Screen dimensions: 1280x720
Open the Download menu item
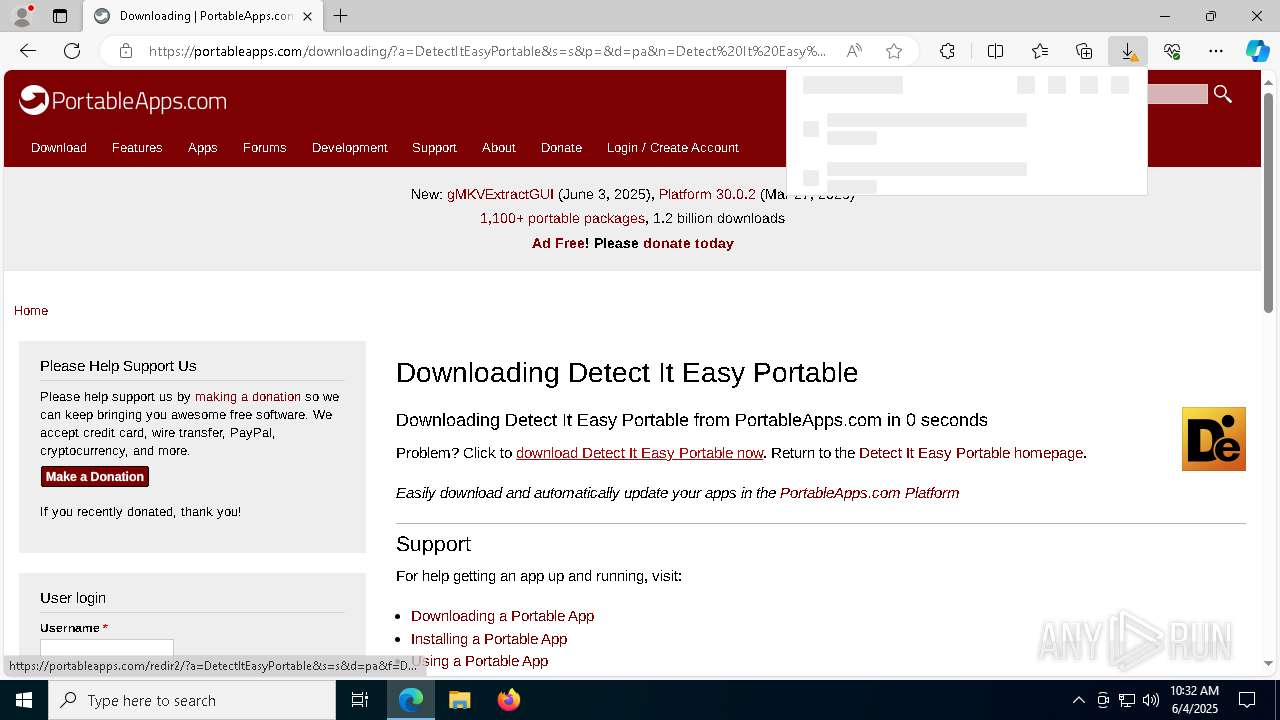pos(59,147)
